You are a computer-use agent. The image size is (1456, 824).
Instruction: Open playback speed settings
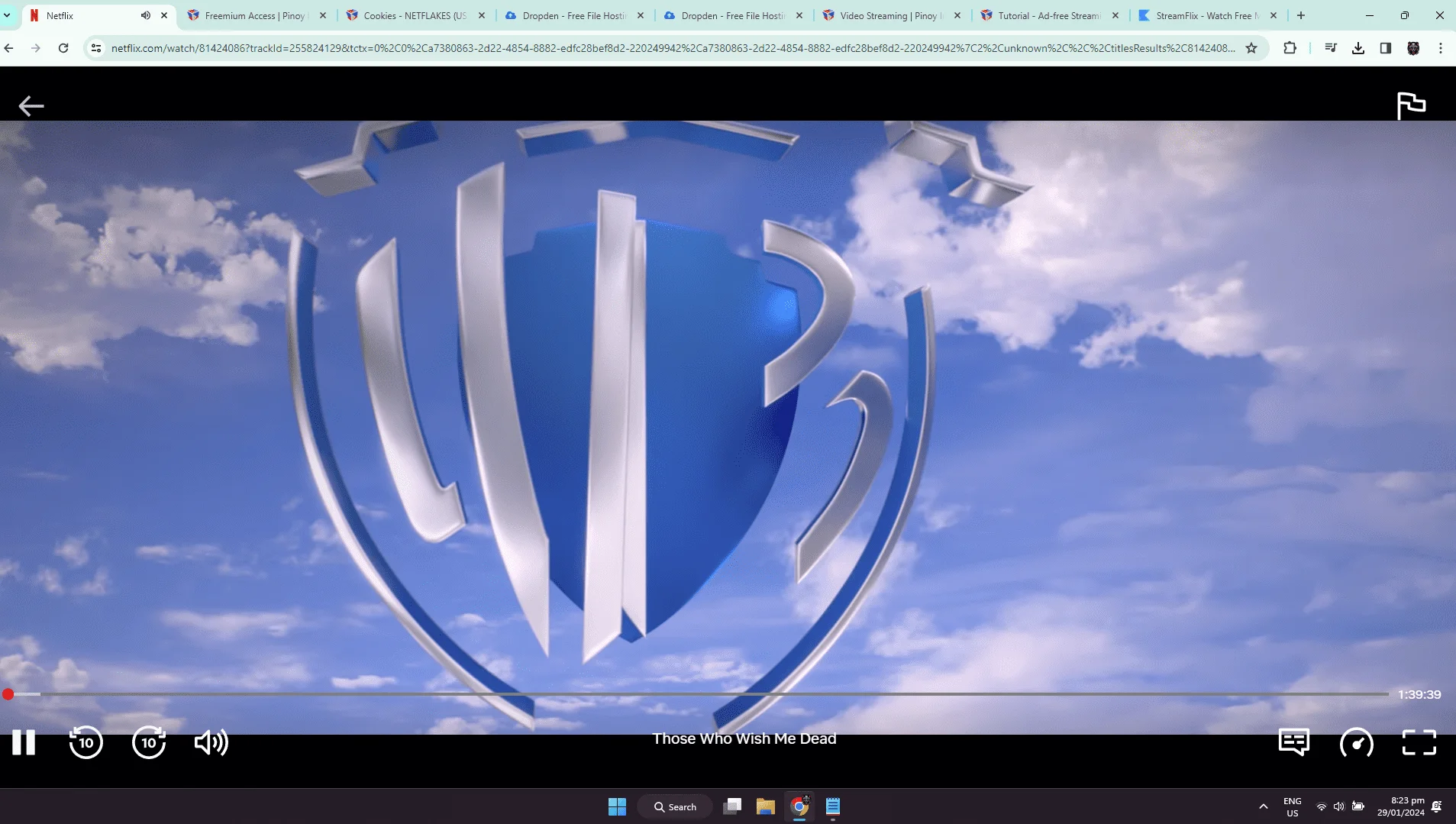pos(1357,742)
